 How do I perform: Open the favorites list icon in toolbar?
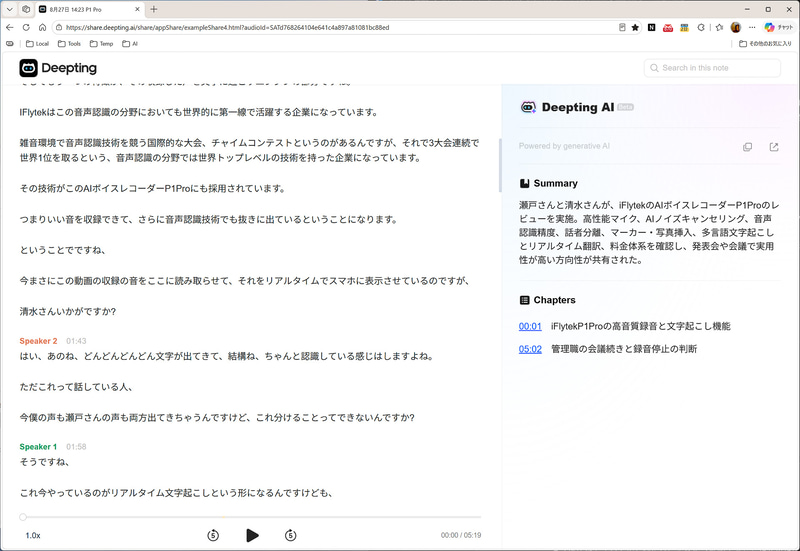[x=719, y=28]
